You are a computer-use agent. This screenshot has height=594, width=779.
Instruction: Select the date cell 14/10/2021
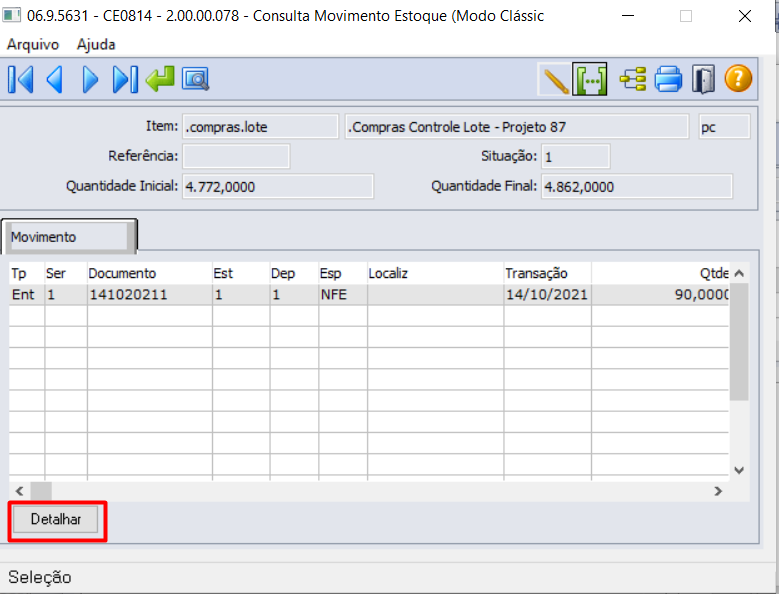coord(547,295)
